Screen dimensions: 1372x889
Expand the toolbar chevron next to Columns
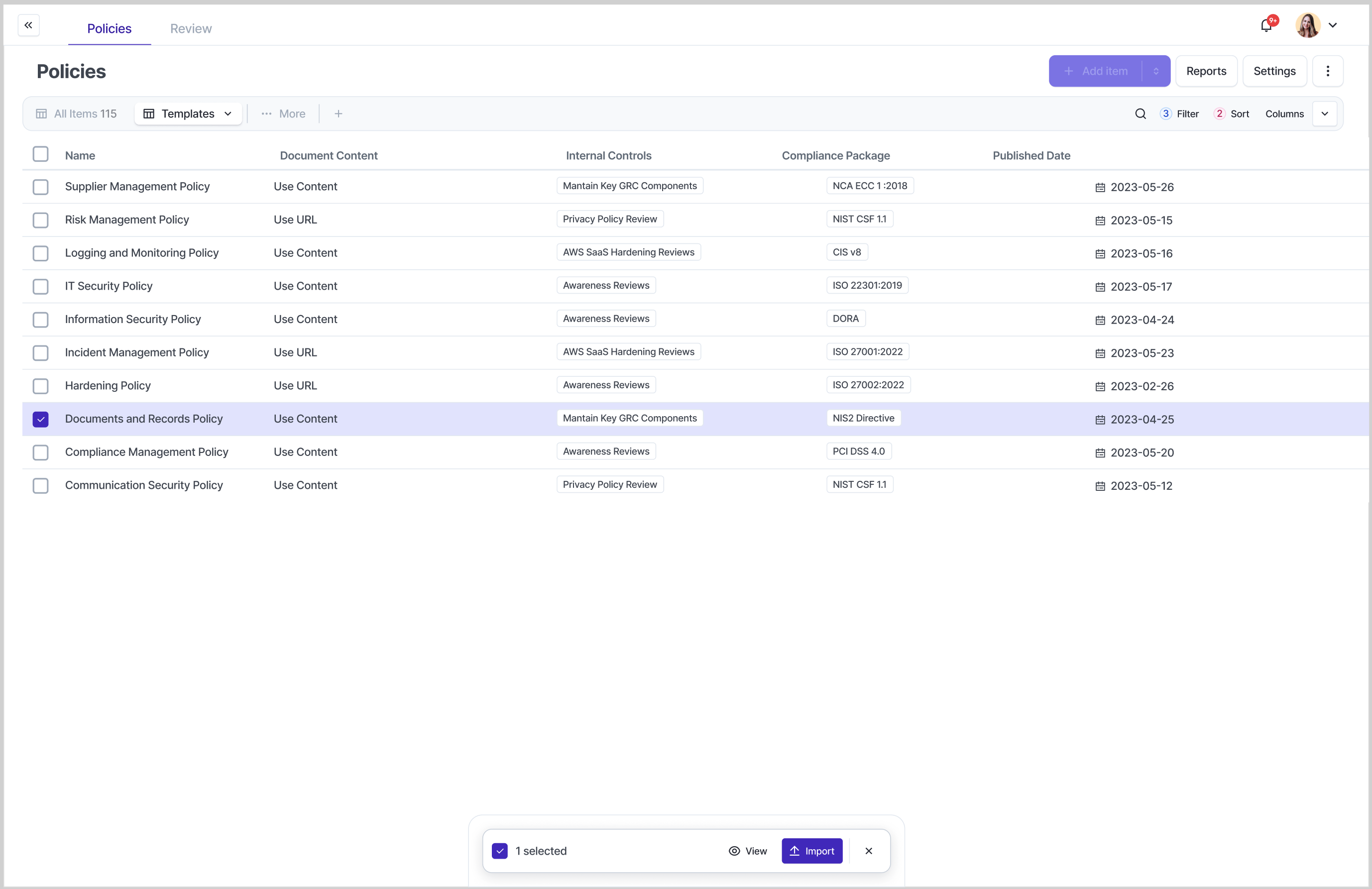(x=1325, y=113)
